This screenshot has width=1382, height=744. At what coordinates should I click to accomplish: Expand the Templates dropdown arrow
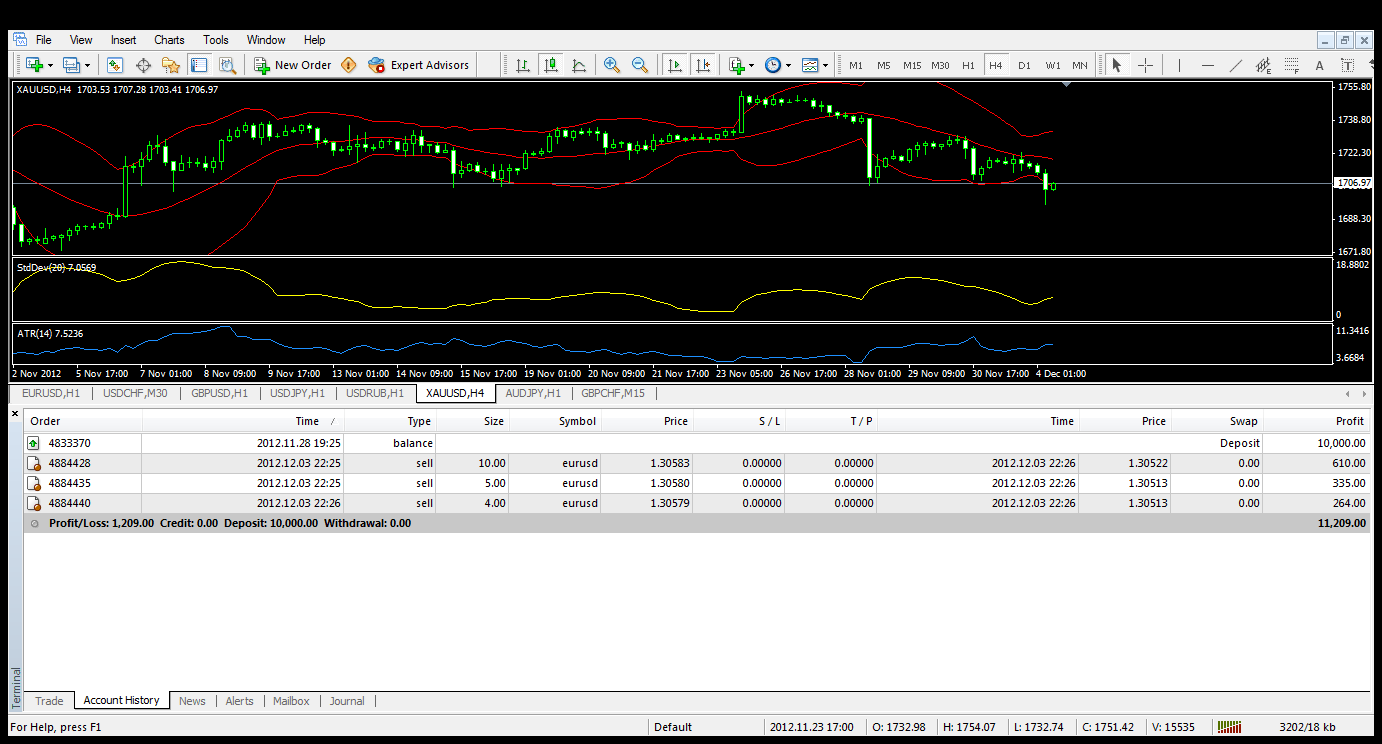click(x=826, y=66)
